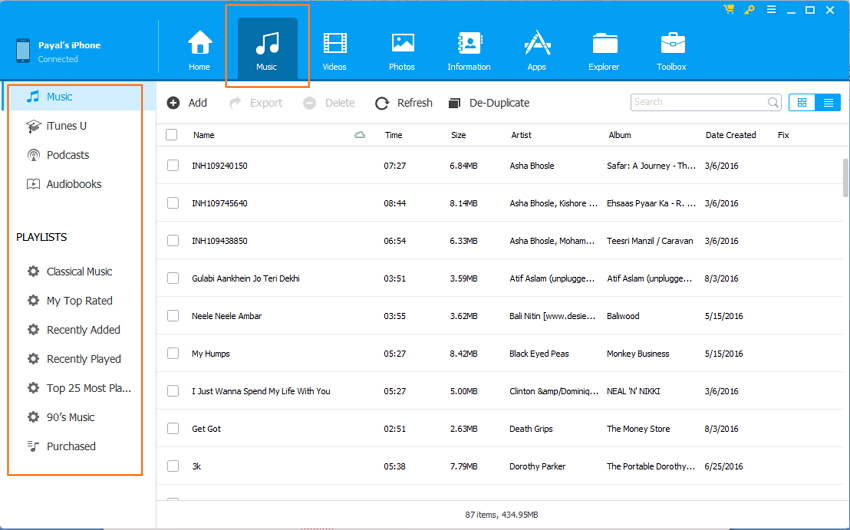Viewport: 850px width, 530px height.
Task: Click the Add button
Action: coord(187,103)
